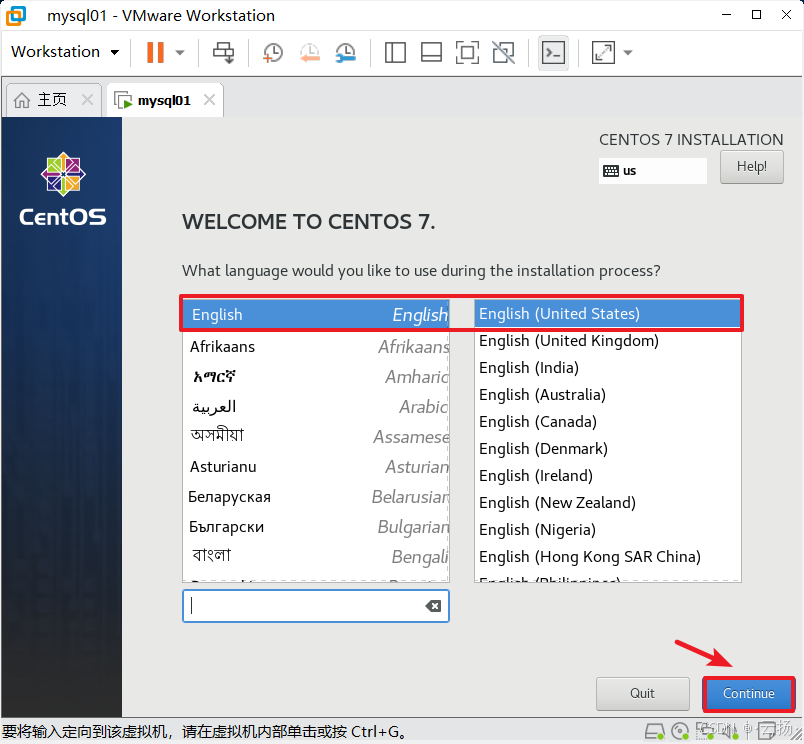804x744 pixels.
Task: Click the us keyboard layout indicator
Action: 652,171
